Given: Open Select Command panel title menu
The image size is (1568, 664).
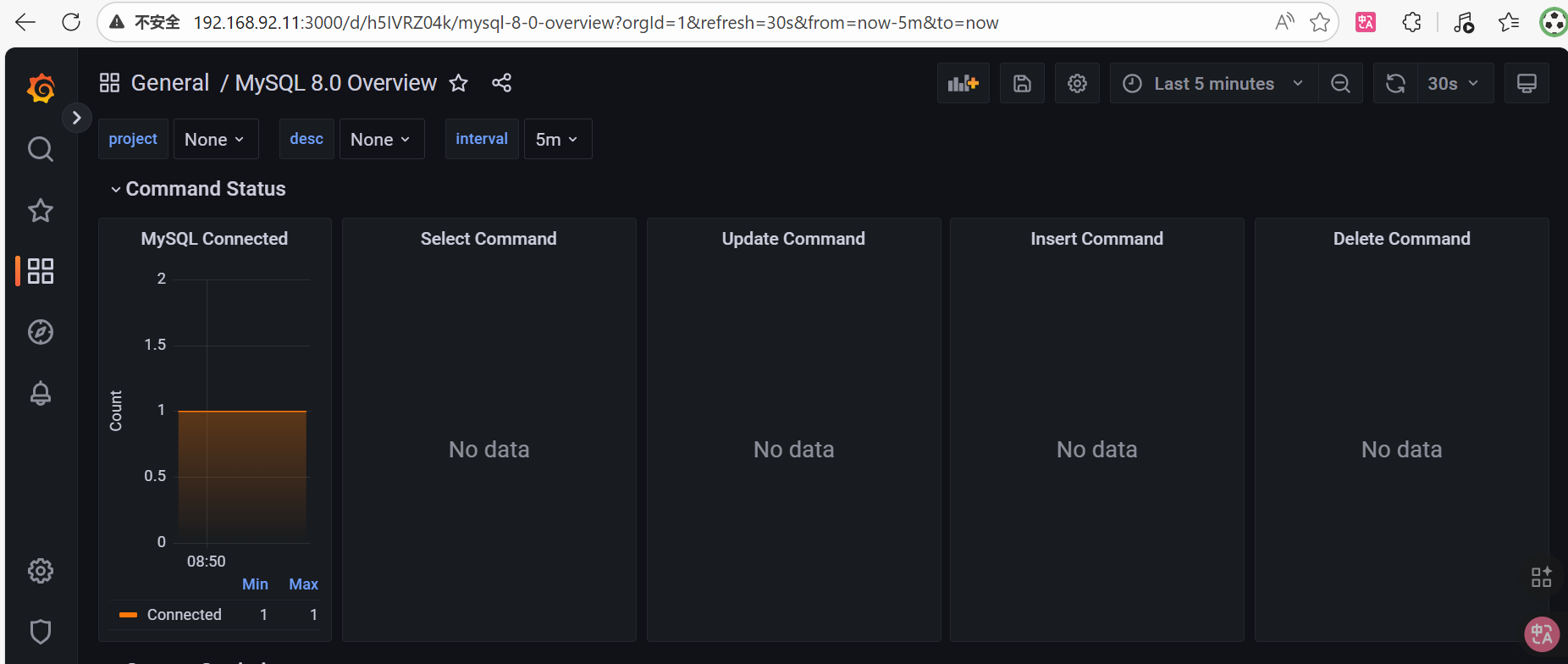Looking at the screenshot, I should (x=489, y=239).
